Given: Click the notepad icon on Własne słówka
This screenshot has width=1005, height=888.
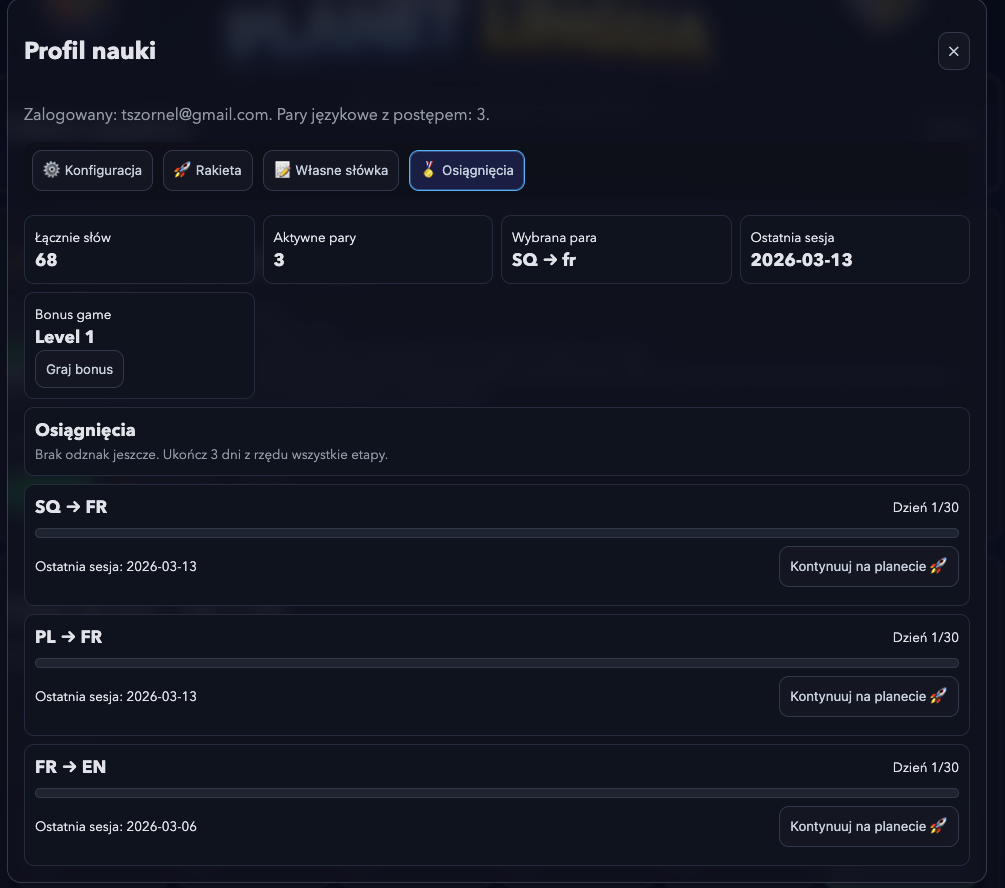Looking at the screenshot, I should click(x=282, y=170).
